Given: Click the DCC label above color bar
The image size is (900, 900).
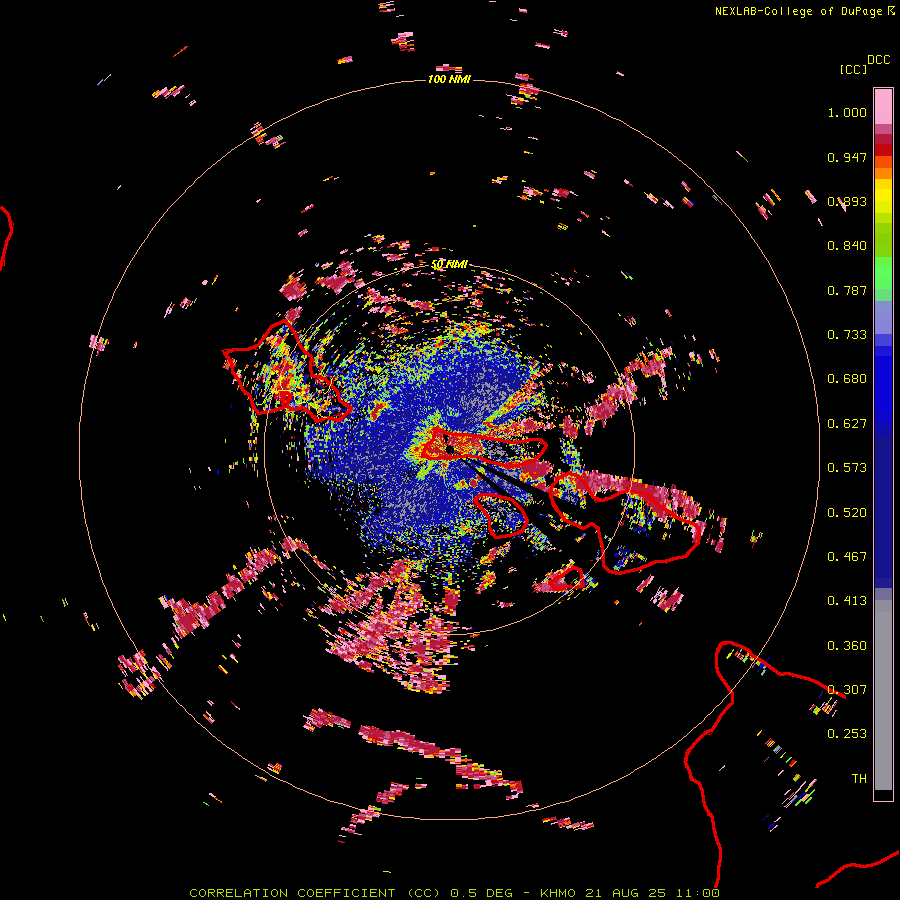Looking at the screenshot, I should (x=878, y=60).
